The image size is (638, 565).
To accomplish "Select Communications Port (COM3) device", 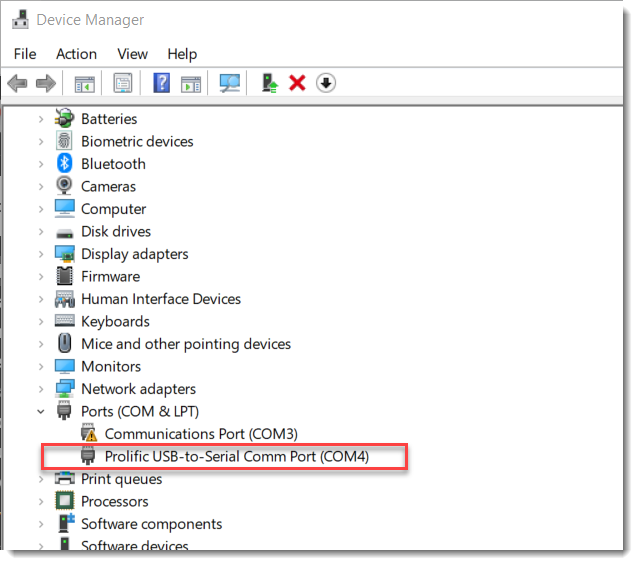I will 201,434.
